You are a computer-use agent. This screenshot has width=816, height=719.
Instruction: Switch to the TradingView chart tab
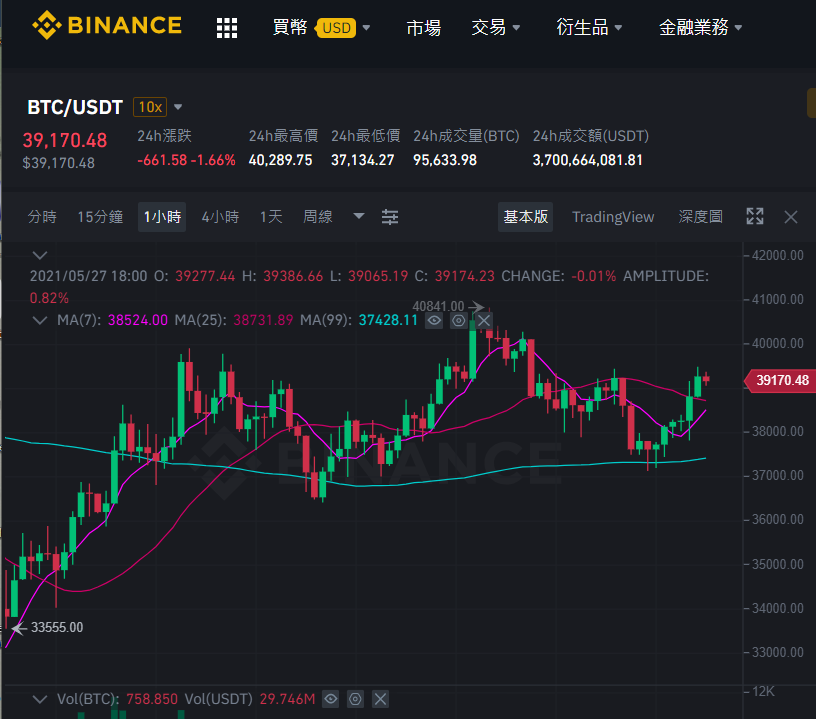coord(613,217)
